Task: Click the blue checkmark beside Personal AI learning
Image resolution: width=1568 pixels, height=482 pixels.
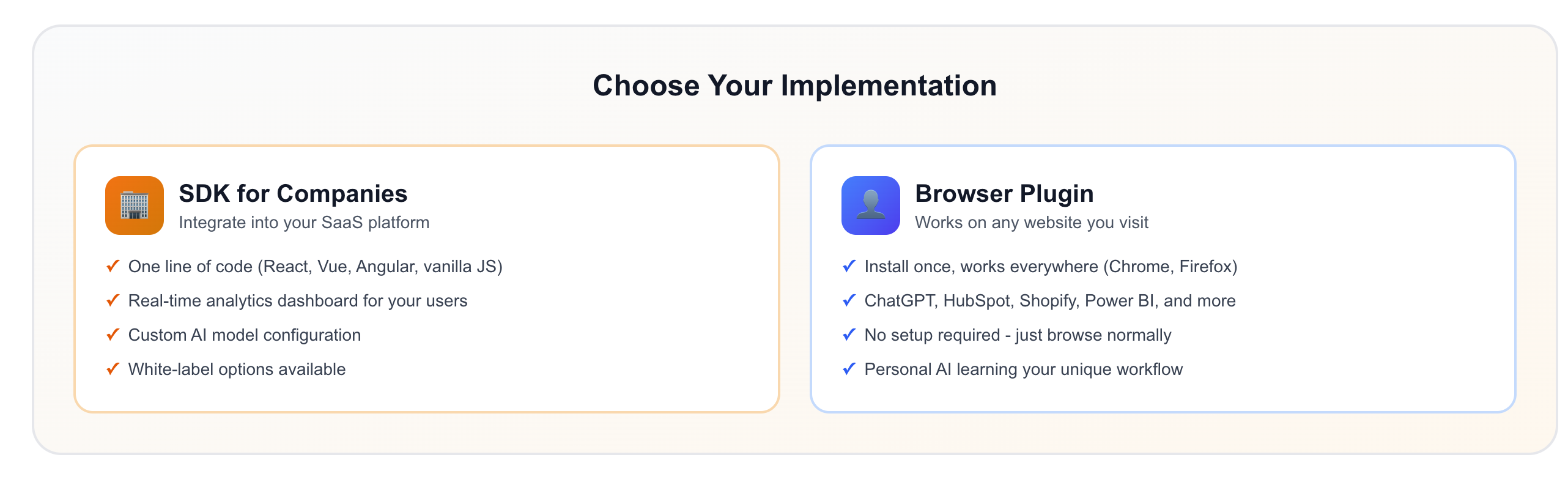Action: click(849, 369)
